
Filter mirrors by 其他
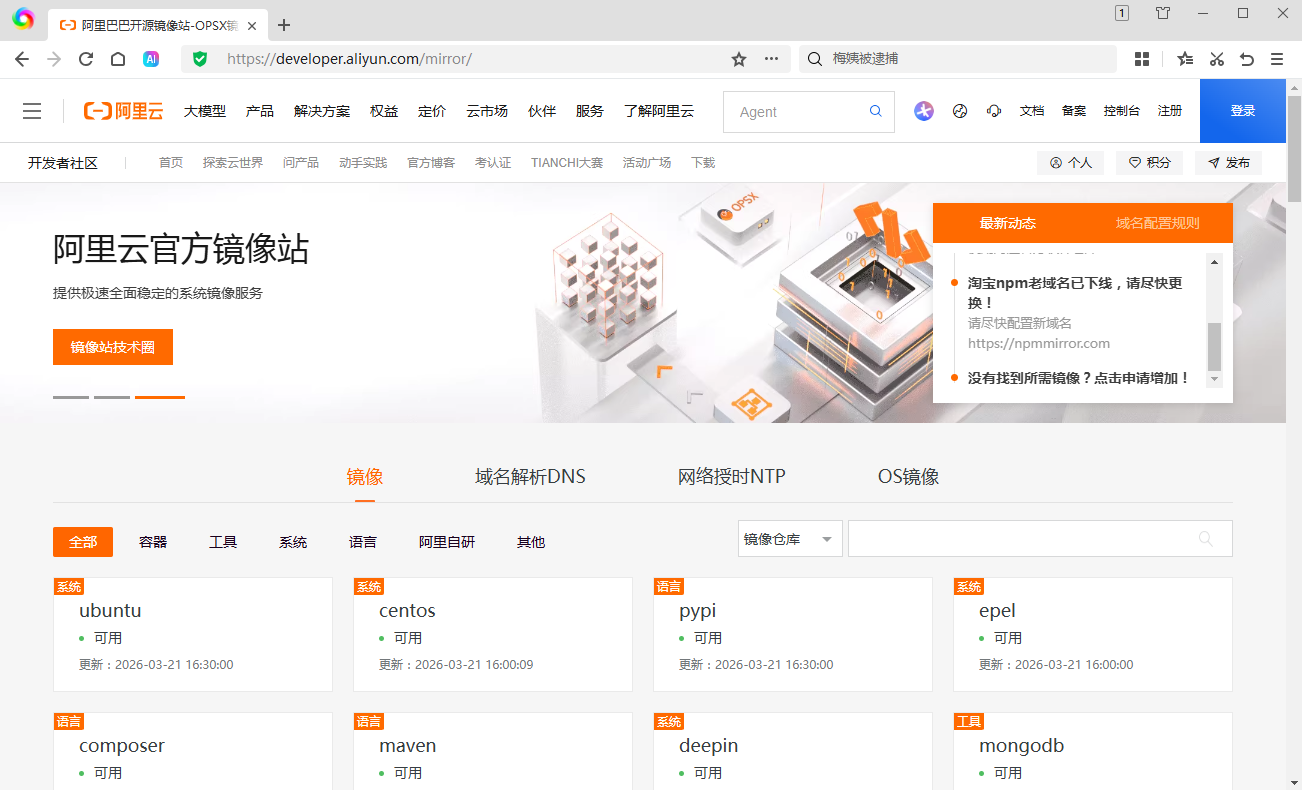pyautogui.click(x=531, y=542)
